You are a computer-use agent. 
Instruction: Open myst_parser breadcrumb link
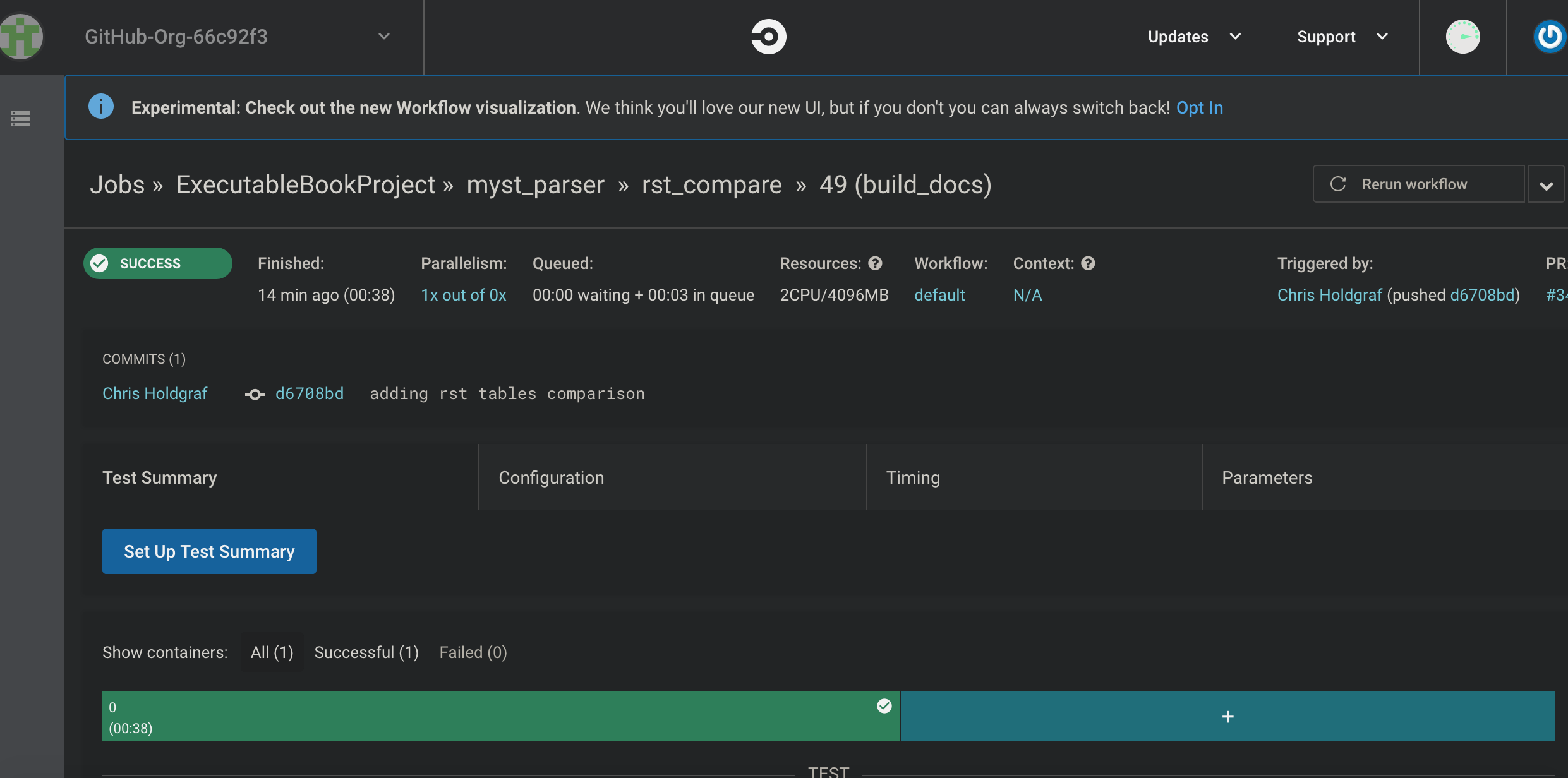tap(536, 184)
